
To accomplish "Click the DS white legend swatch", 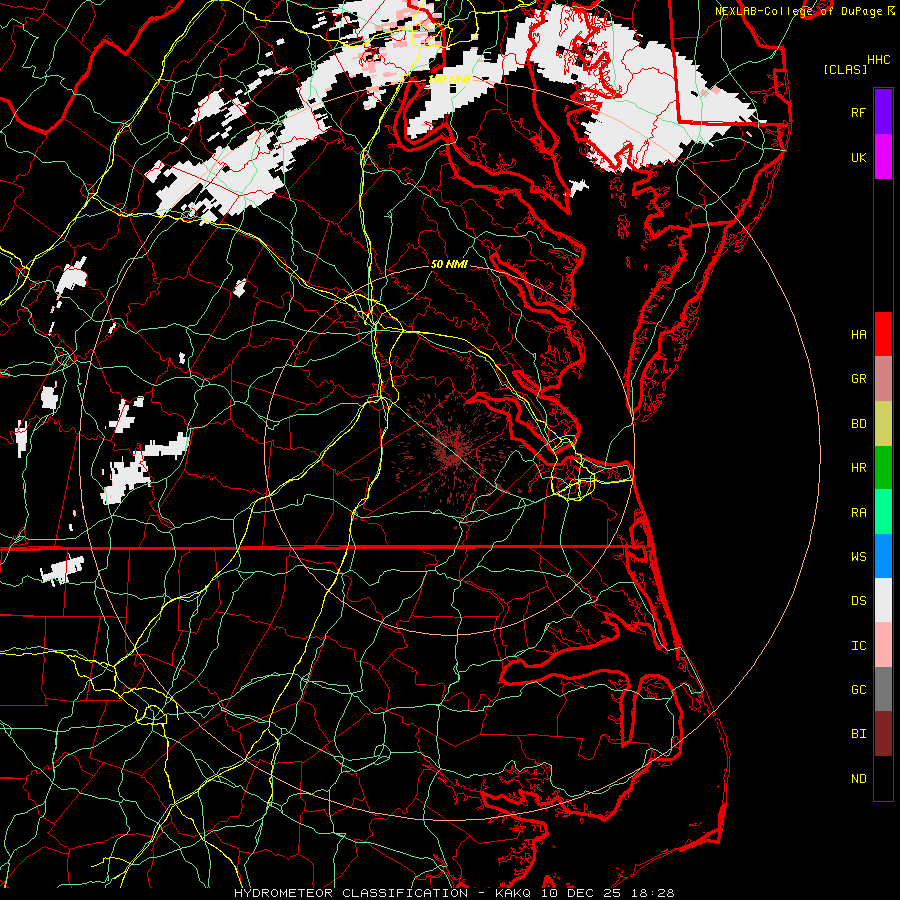I will tap(883, 600).
